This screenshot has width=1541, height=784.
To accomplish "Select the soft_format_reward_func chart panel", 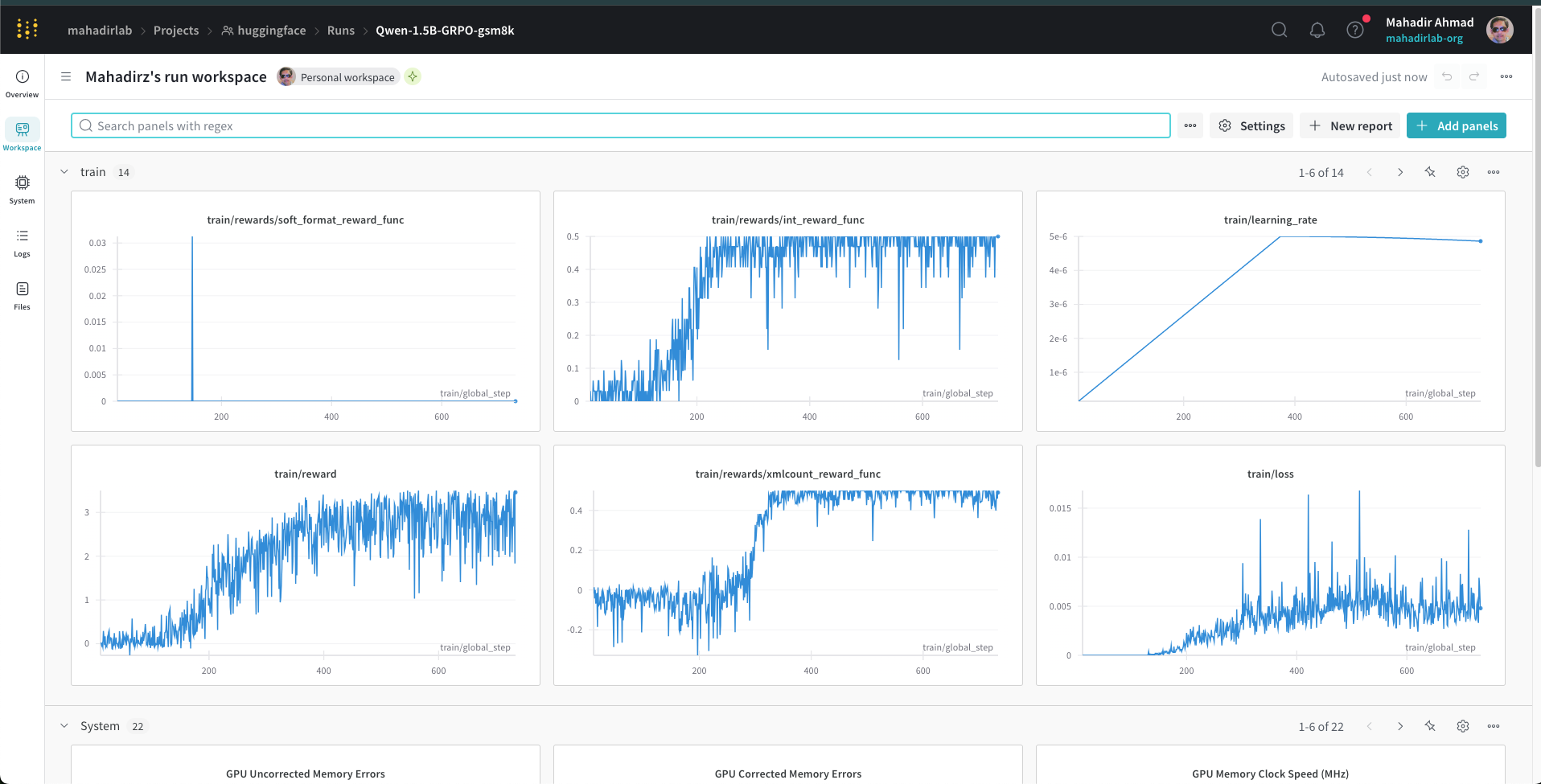I will [x=306, y=311].
